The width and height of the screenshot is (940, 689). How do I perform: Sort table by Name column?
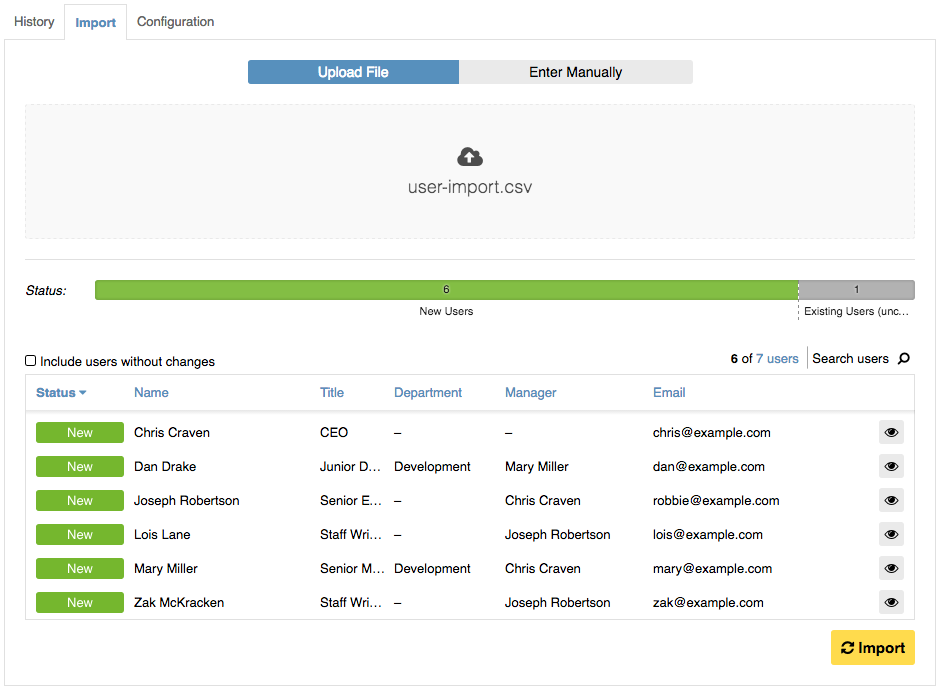click(x=151, y=393)
